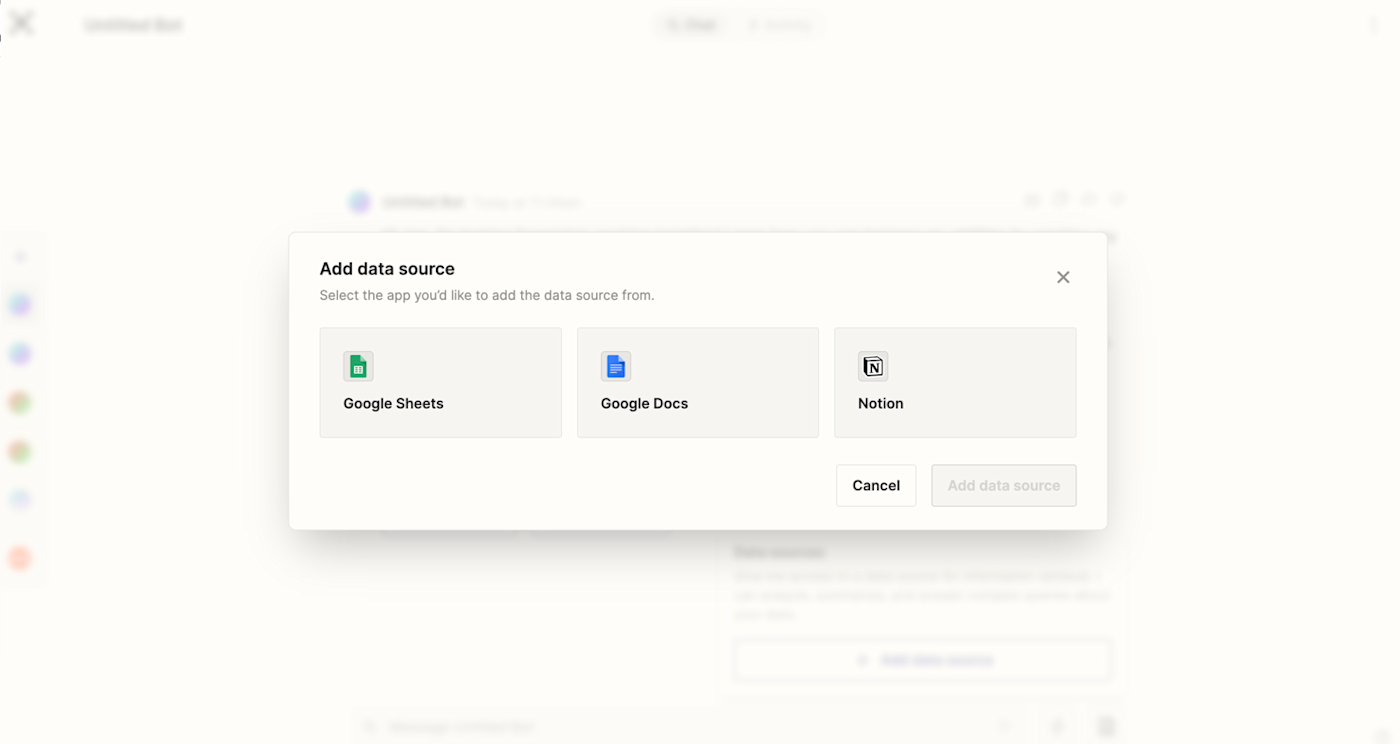This screenshot has width=1400, height=744.
Task: Click the green Google Sheets icon
Action: click(358, 366)
